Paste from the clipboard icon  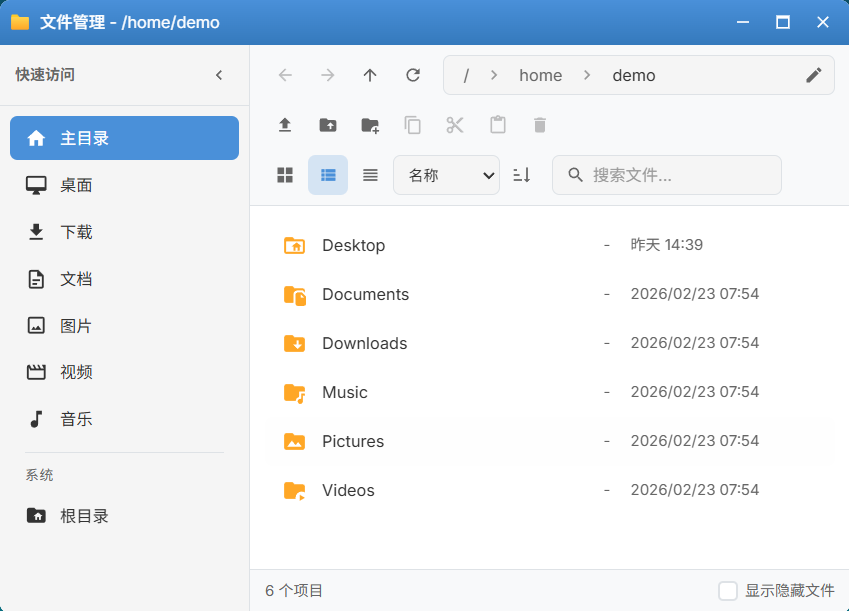click(x=497, y=125)
